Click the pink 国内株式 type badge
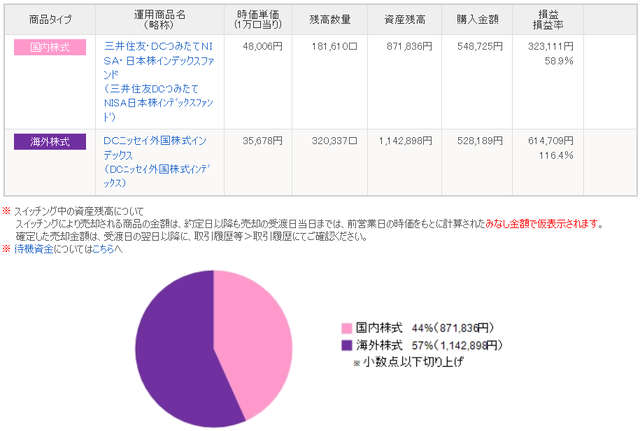 [x=50, y=47]
